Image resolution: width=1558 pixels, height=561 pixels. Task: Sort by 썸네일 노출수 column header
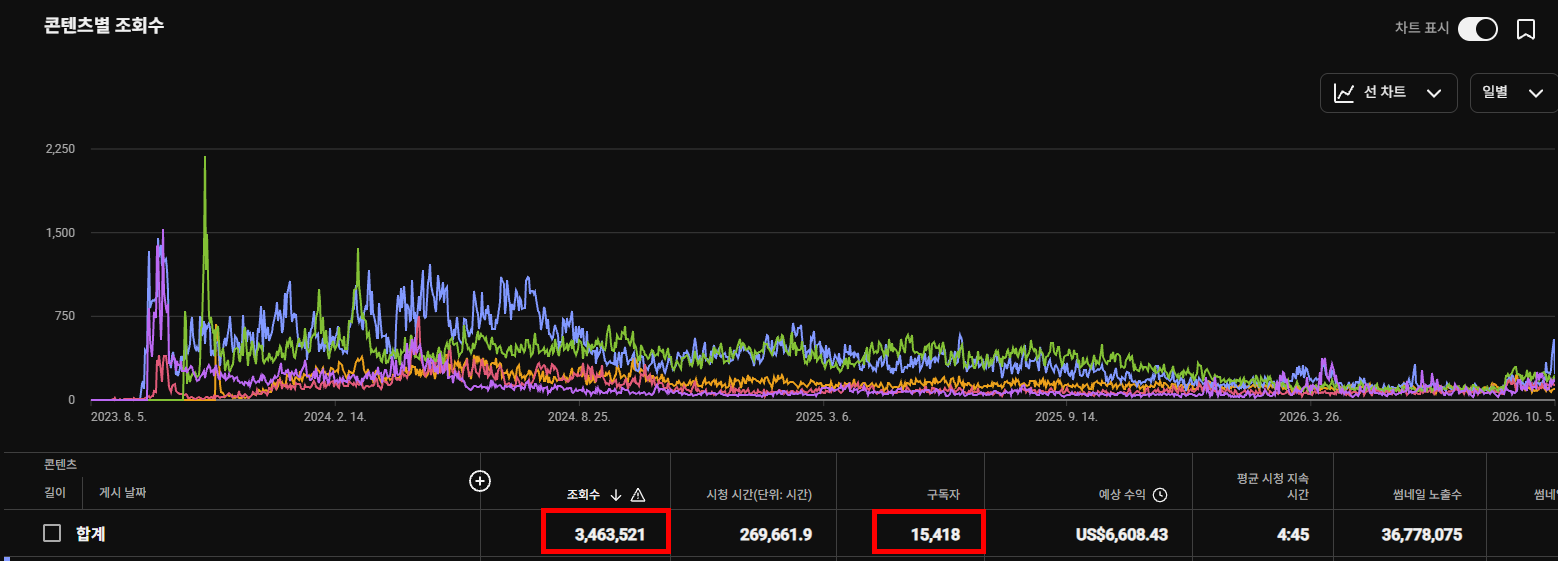click(1428, 494)
